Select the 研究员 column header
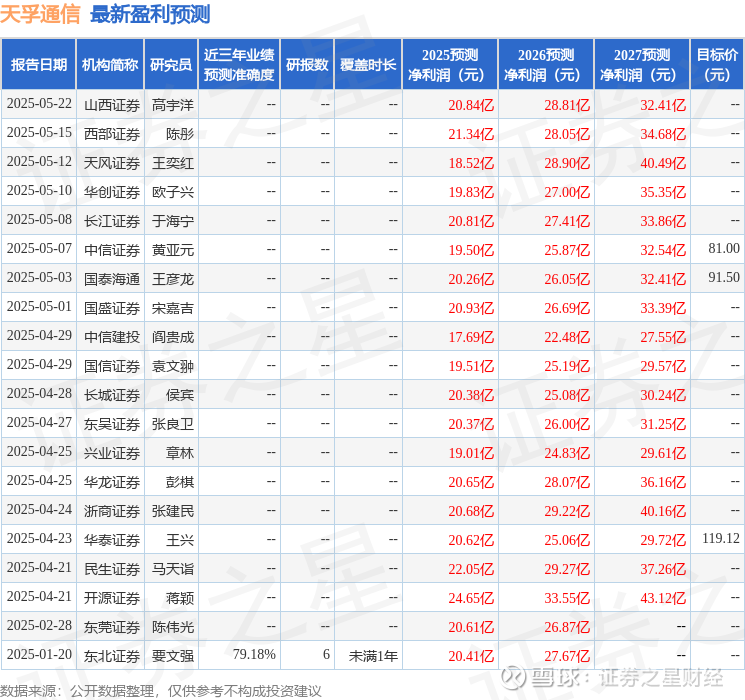The height and width of the screenshot is (700, 745). point(171,65)
